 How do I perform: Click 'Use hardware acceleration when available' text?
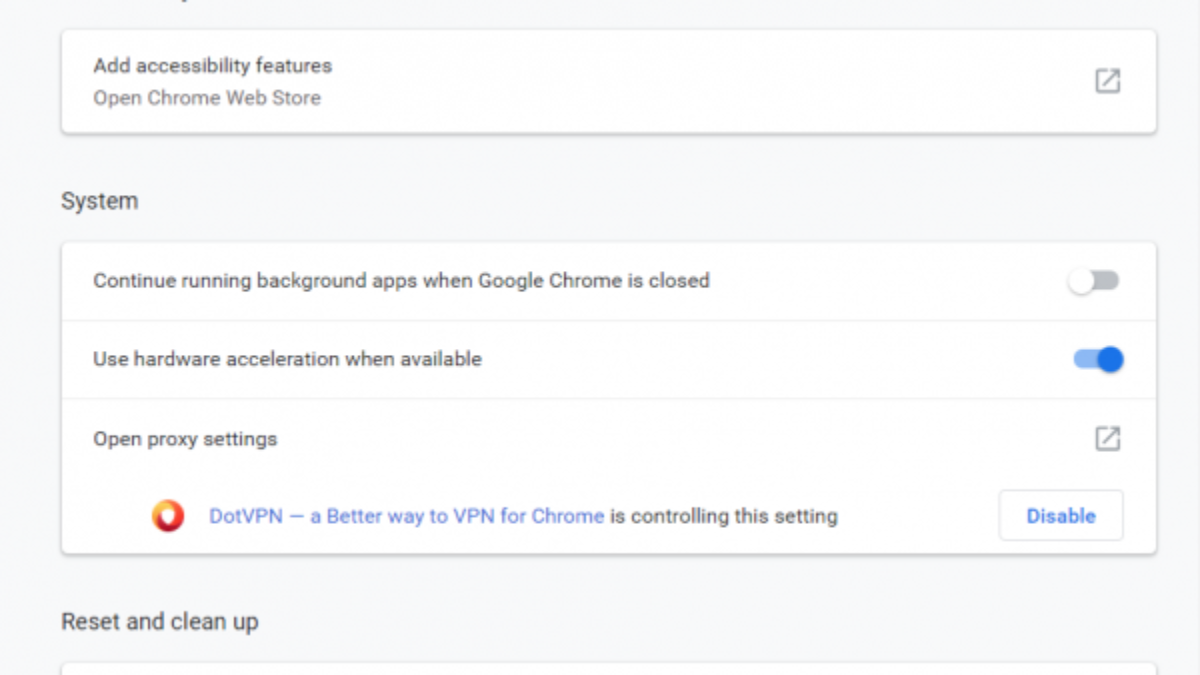click(287, 359)
